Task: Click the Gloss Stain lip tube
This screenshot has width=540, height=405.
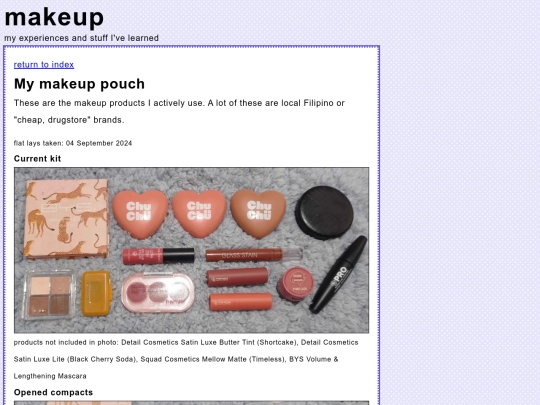Action: [253, 255]
